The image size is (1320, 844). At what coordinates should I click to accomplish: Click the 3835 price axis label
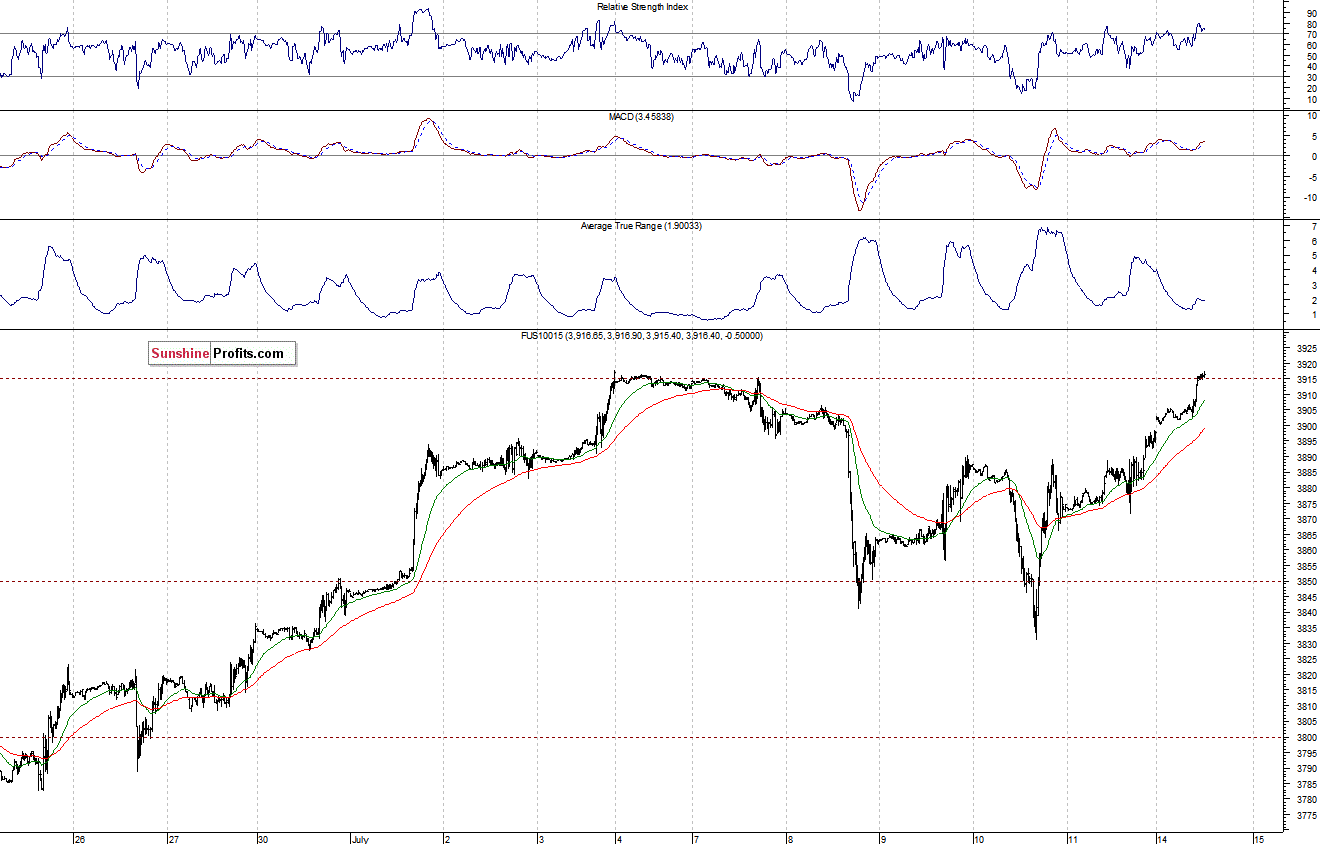[x=1306, y=629]
